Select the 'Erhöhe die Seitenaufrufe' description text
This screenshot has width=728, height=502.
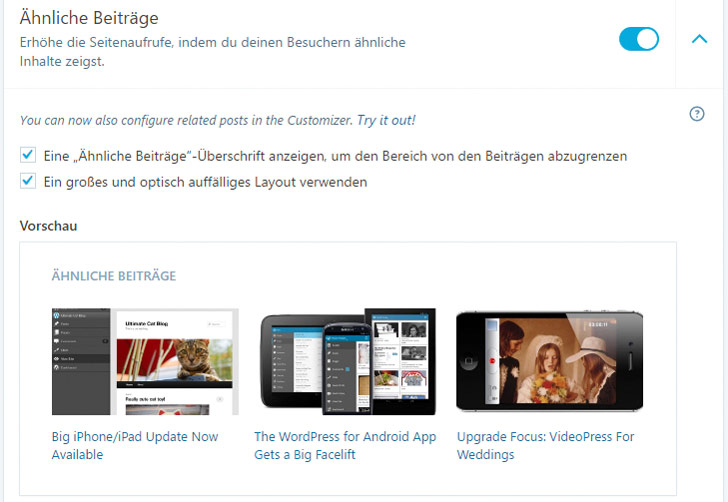point(213,52)
